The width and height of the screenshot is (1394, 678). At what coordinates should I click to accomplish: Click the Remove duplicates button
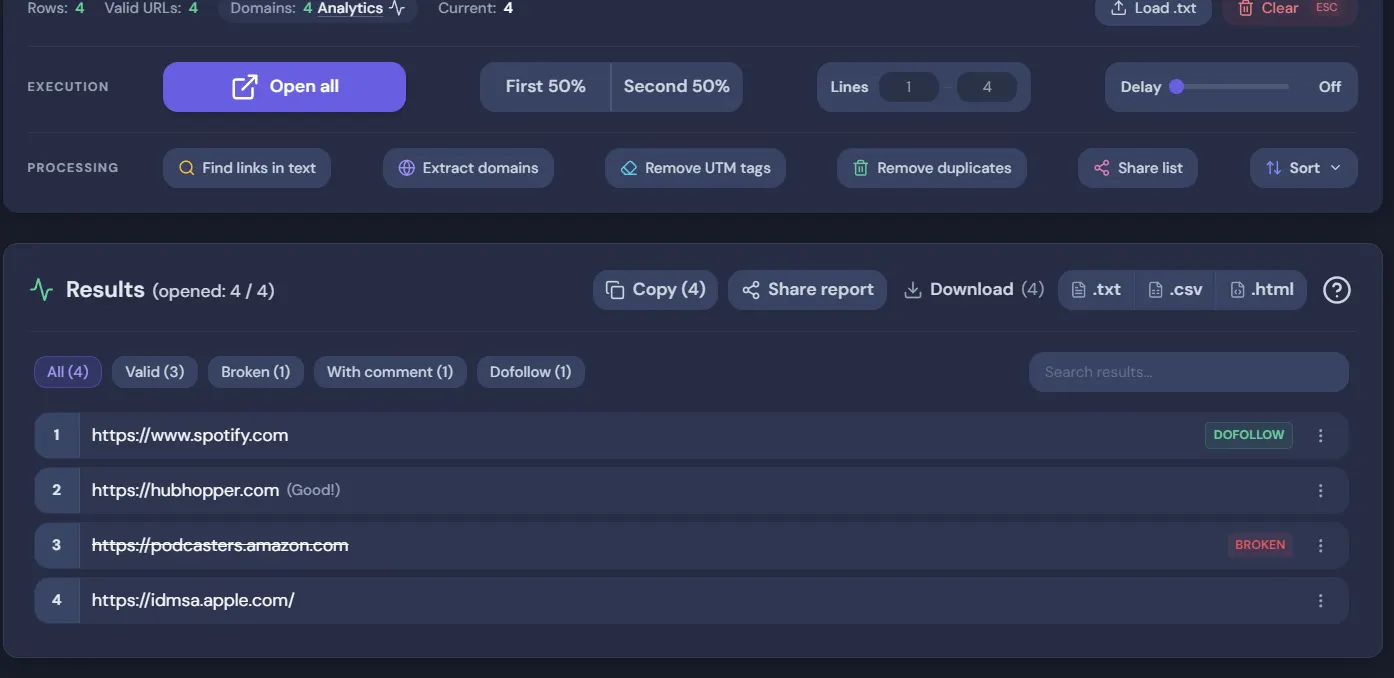point(932,168)
